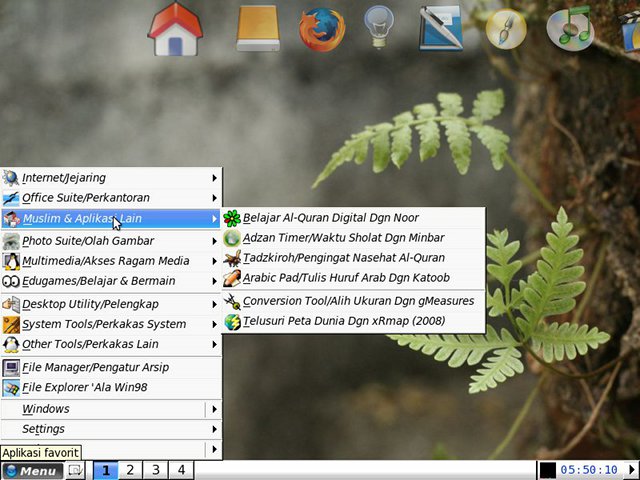Switch to workspace 3
The width and height of the screenshot is (640, 480).
[x=156, y=470]
